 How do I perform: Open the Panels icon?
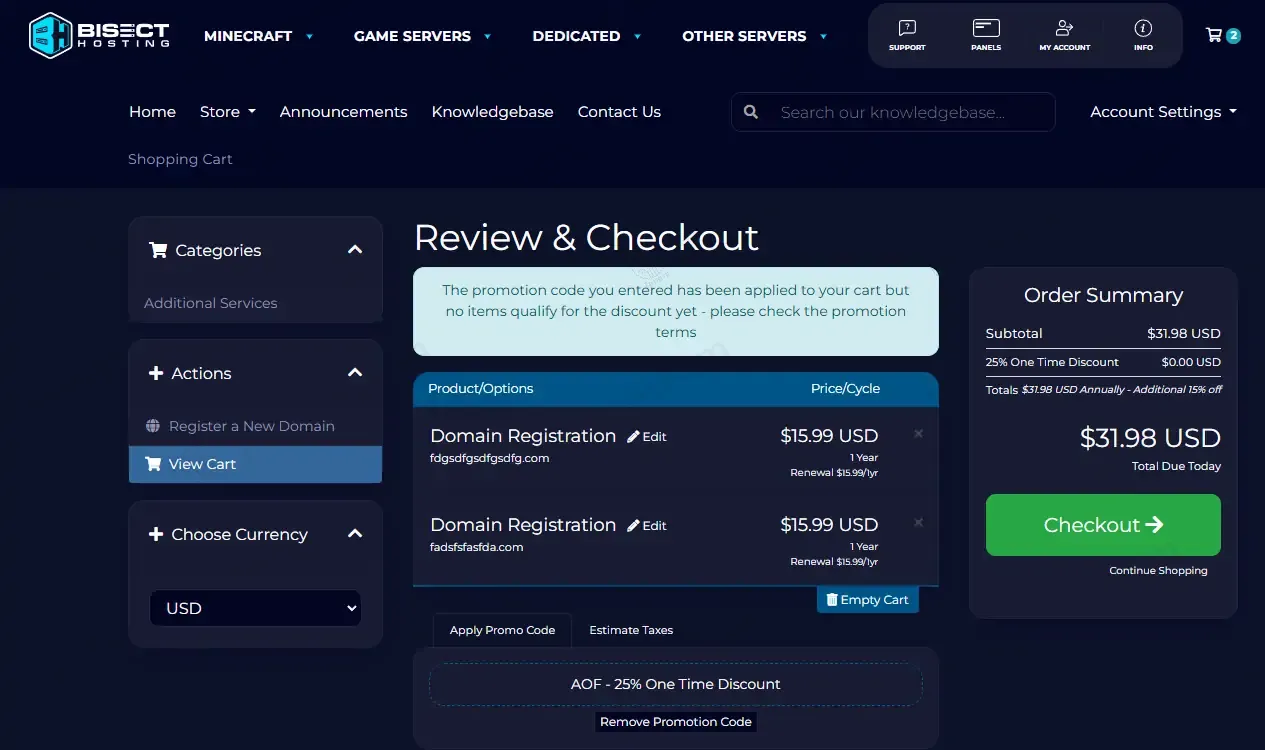tap(986, 34)
